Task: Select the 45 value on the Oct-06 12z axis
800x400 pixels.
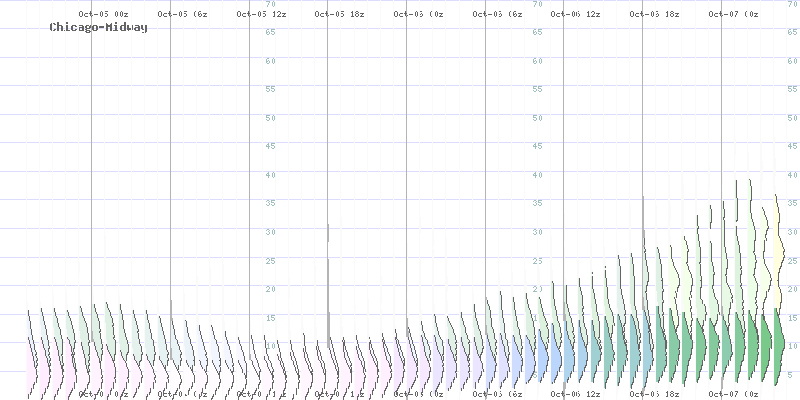Action: [539, 146]
